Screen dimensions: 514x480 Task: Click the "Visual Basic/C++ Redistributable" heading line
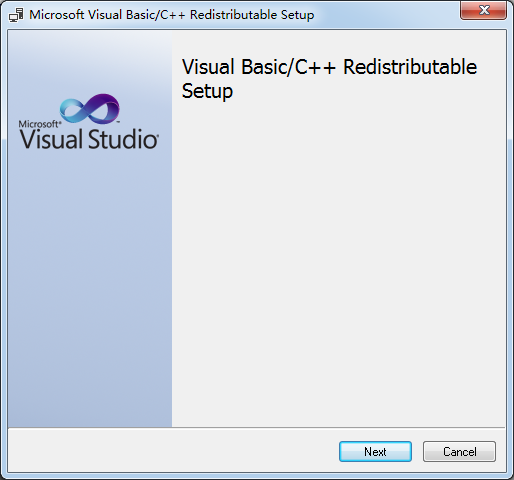(x=329, y=67)
